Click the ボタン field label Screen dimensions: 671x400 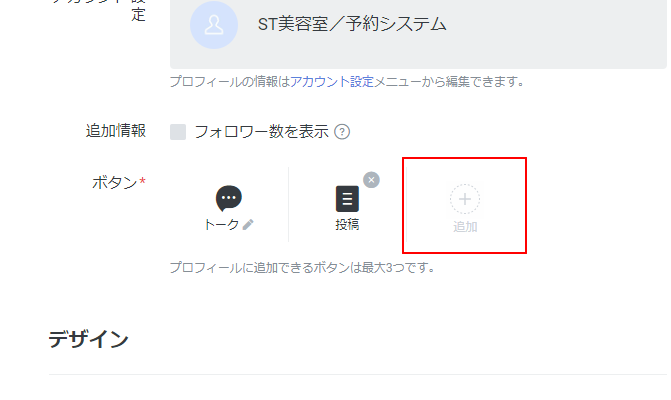coord(116,182)
